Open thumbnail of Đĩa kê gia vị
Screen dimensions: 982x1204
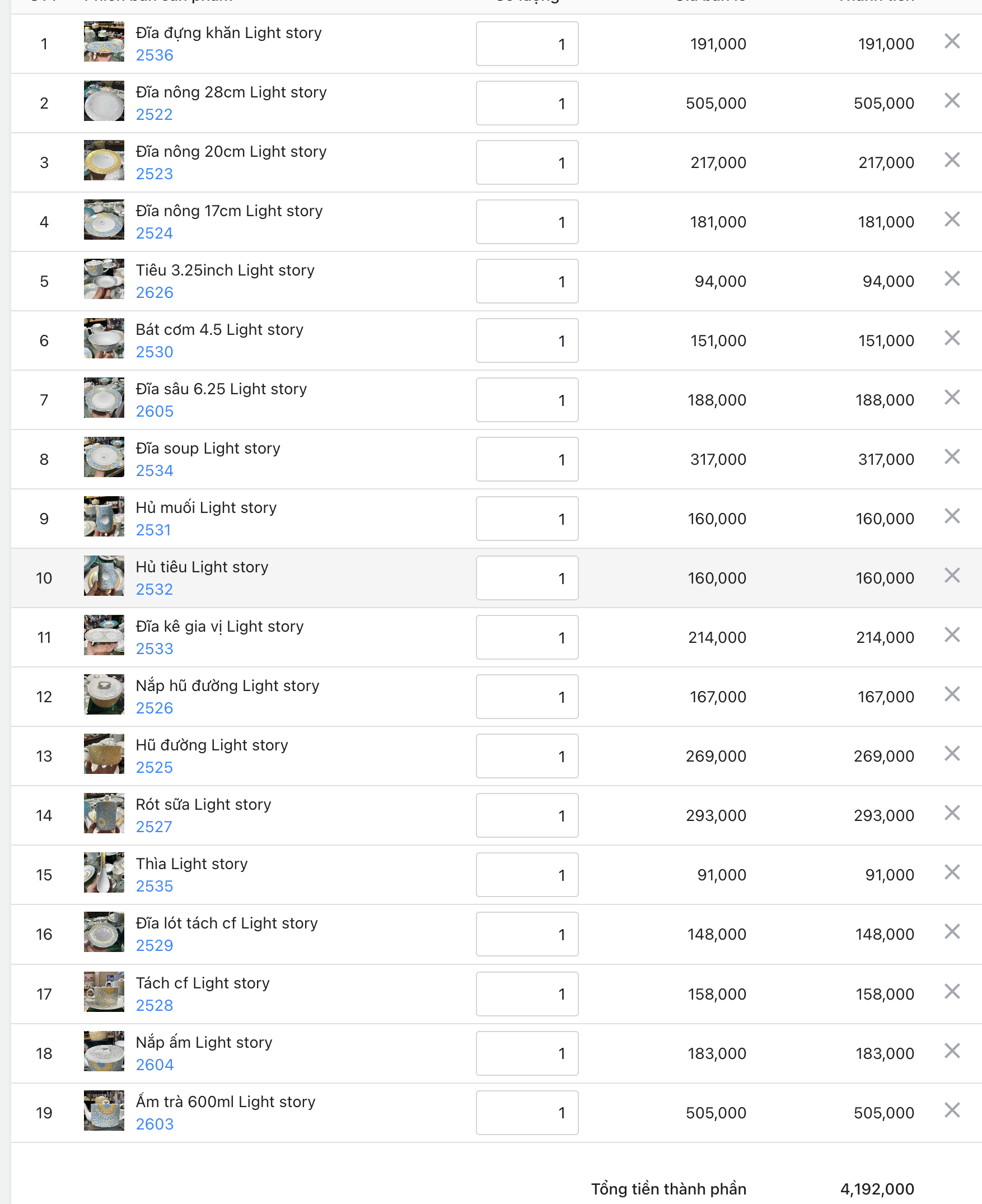(104, 636)
